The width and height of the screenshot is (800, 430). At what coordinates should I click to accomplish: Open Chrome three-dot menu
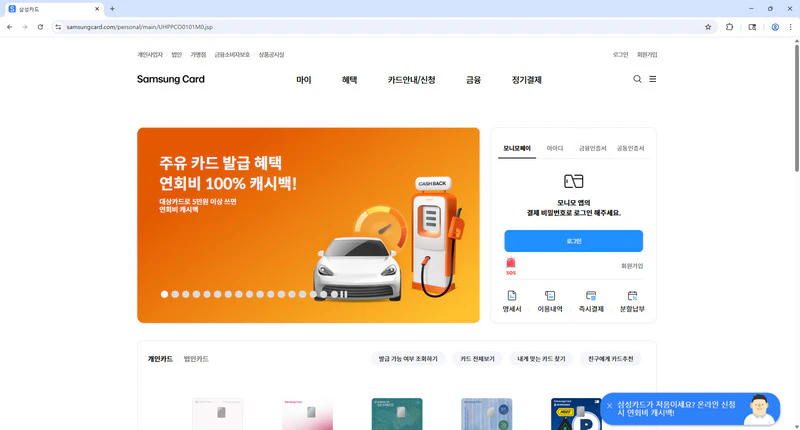790,27
